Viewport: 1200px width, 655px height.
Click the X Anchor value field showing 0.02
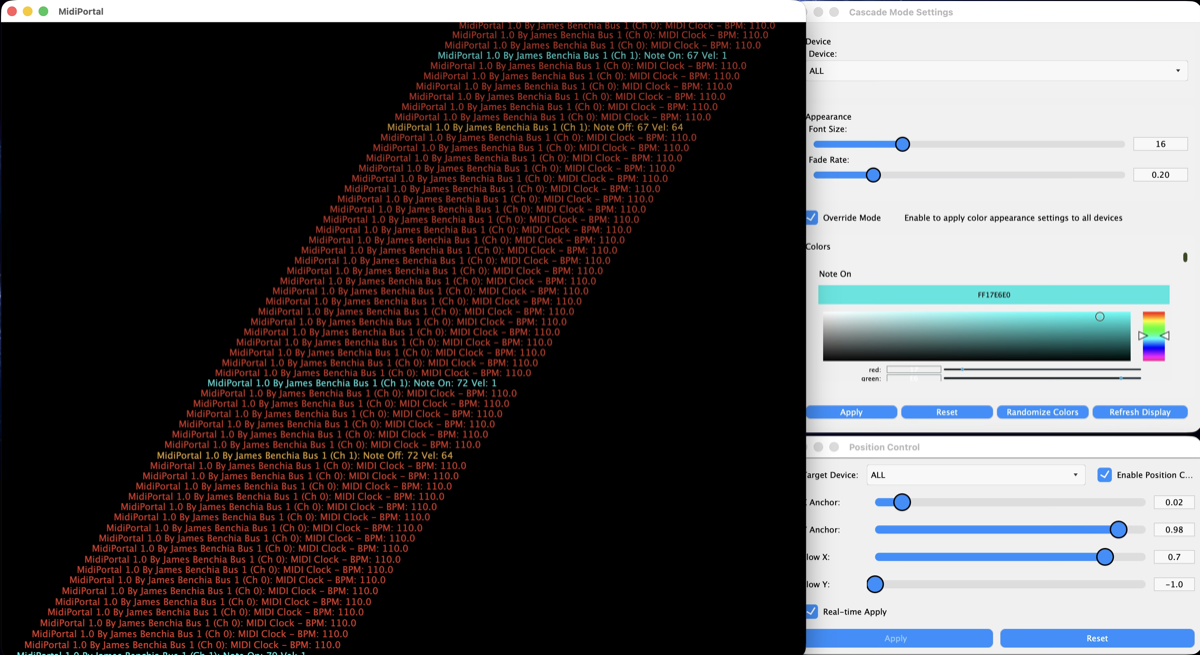pyautogui.click(x=1173, y=502)
